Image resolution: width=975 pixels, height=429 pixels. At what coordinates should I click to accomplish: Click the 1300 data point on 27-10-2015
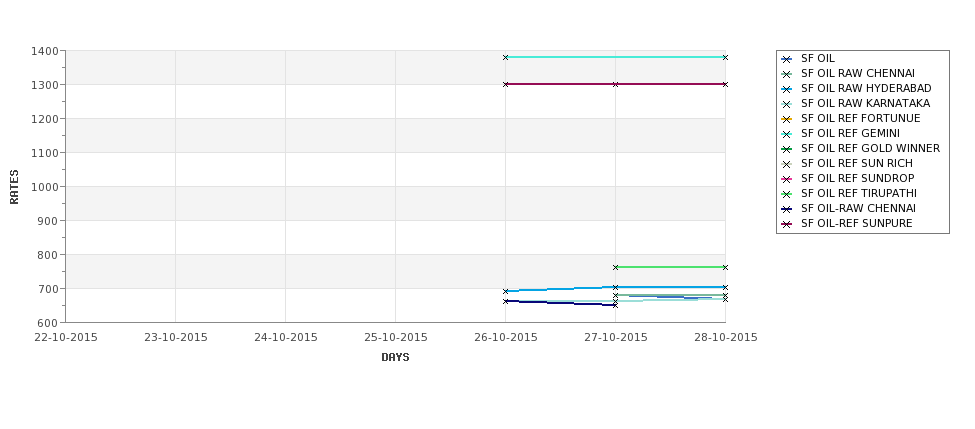click(x=616, y=84)
